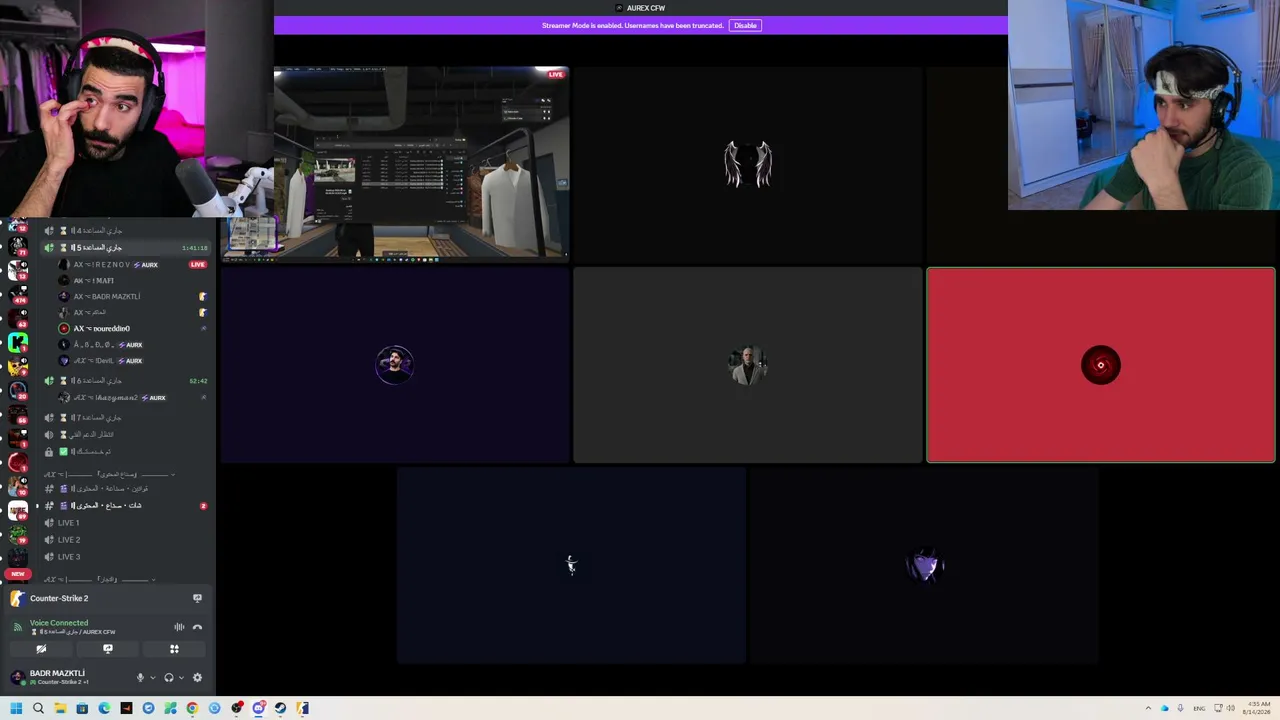
Task: Open OneDrive cloud icon in system tray
Action: 1164,708
